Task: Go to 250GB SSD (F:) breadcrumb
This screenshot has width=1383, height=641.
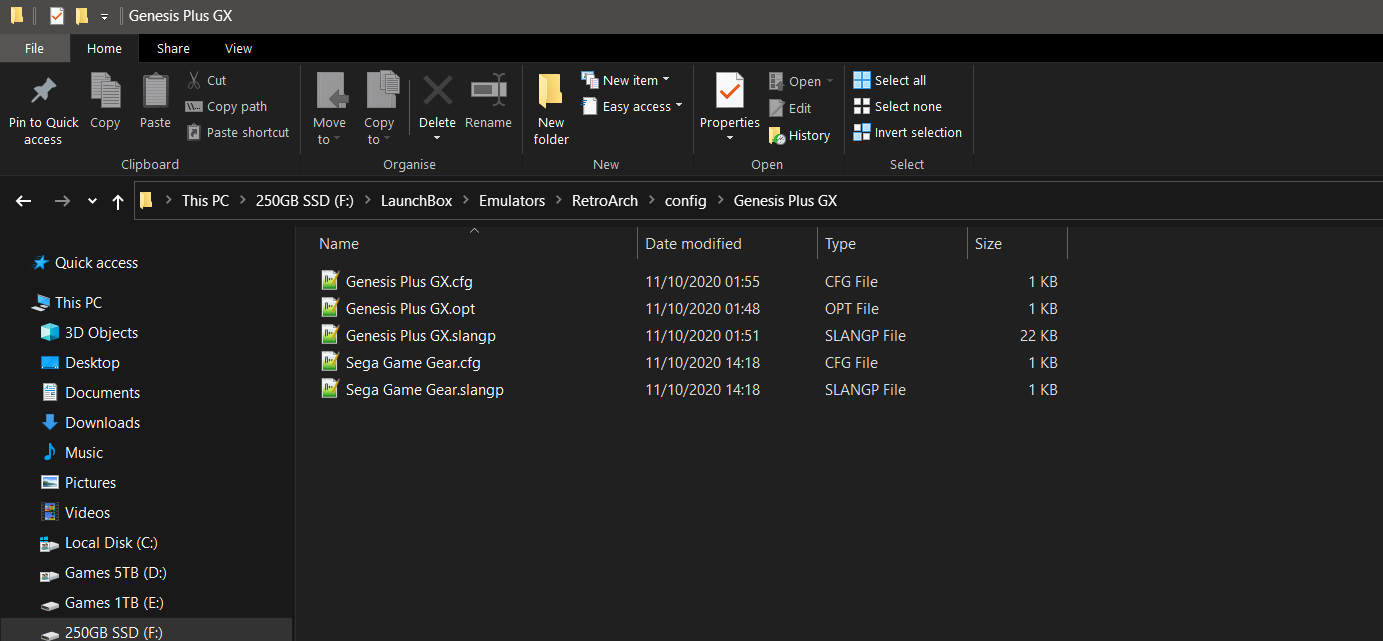Action: 305,201
